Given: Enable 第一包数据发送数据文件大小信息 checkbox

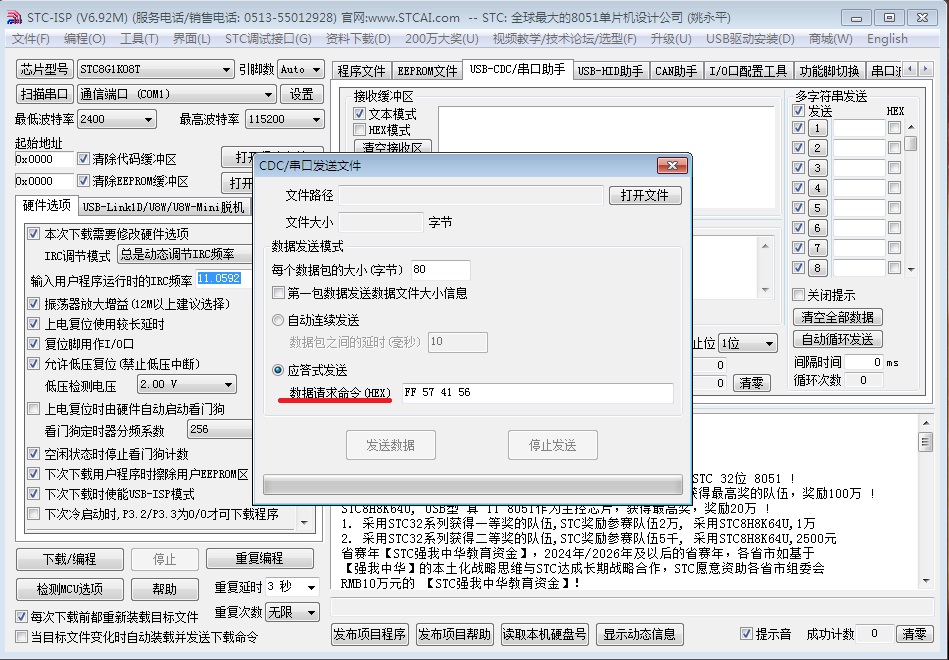Looking at the screenshot, I should pyautogui.click(x=278, y=293).
